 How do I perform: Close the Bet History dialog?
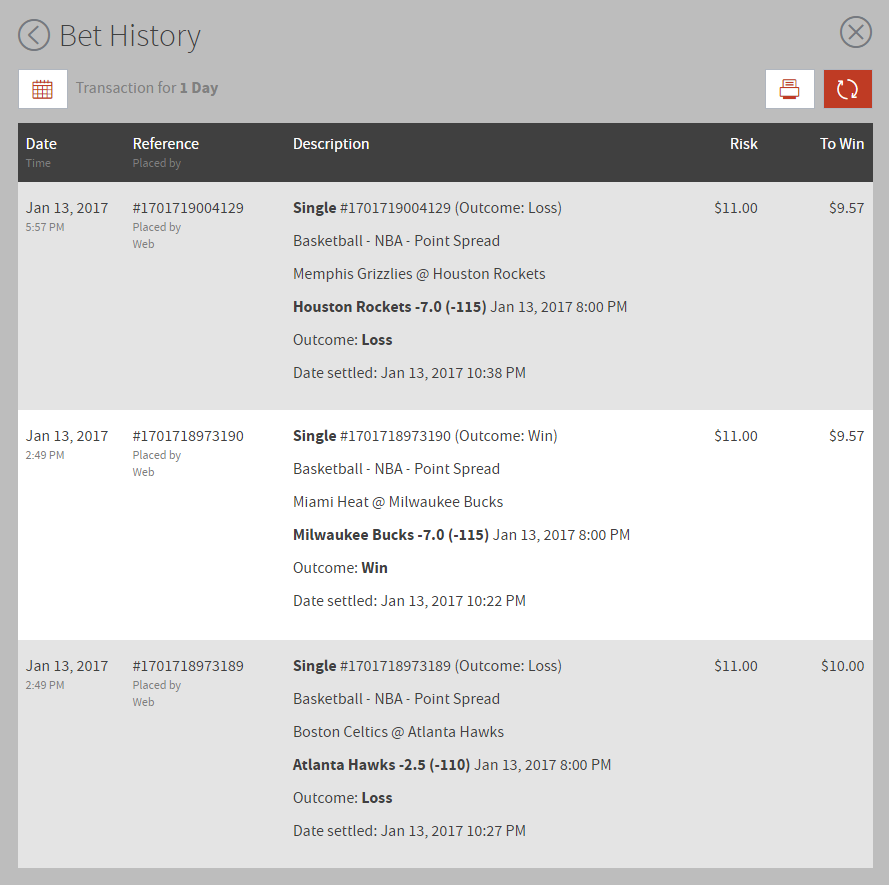click(856, 33)
